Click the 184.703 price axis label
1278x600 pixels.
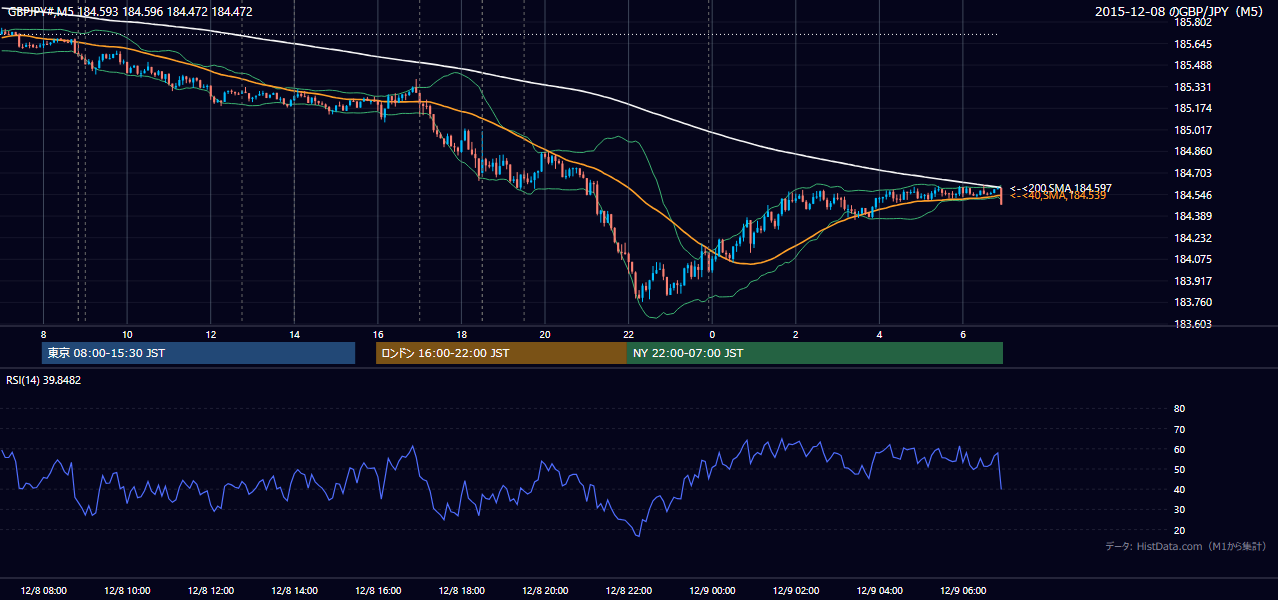1193,173
